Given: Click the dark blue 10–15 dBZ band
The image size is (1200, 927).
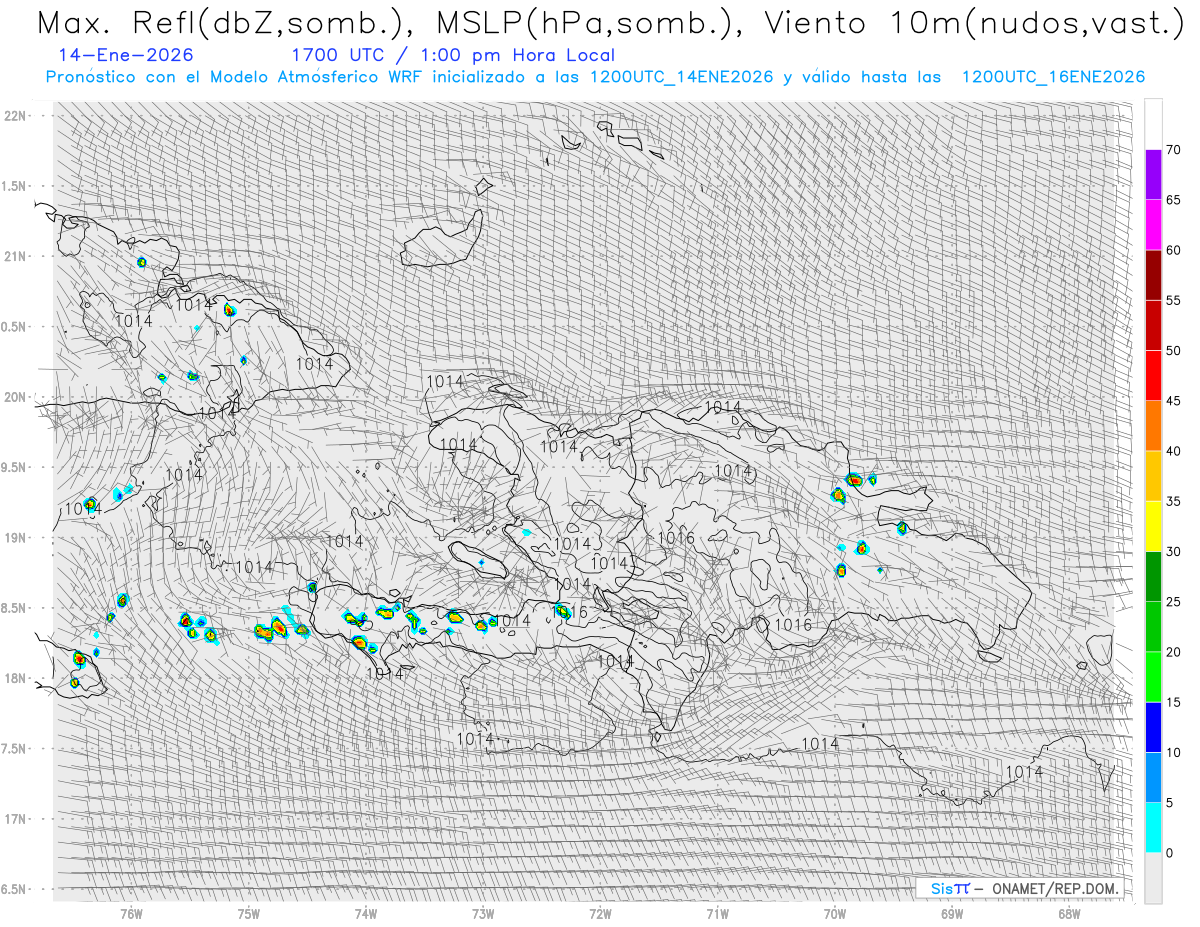Looking at the screenshot, I should (1153, 727).
